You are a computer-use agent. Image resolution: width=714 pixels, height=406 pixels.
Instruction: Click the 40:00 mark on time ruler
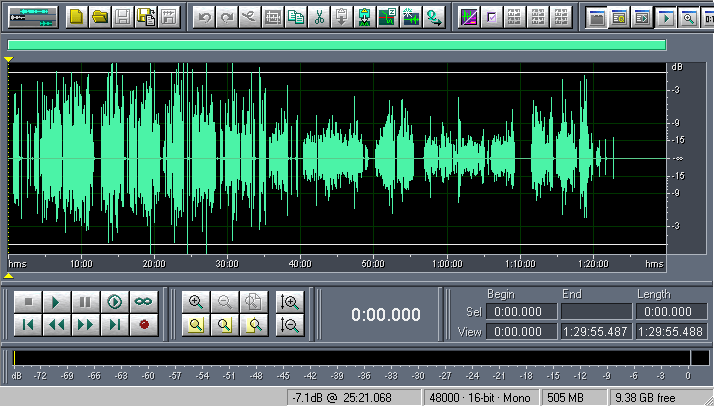point(300,264)
